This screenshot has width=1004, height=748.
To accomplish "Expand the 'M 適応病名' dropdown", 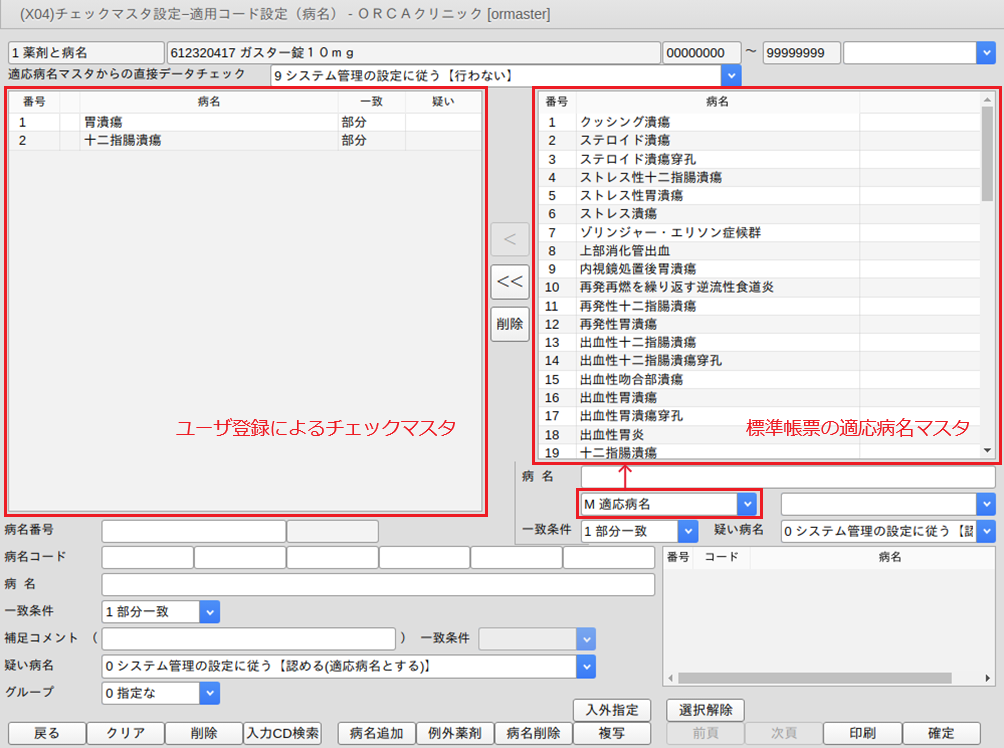I will click(x=746, y=504).
